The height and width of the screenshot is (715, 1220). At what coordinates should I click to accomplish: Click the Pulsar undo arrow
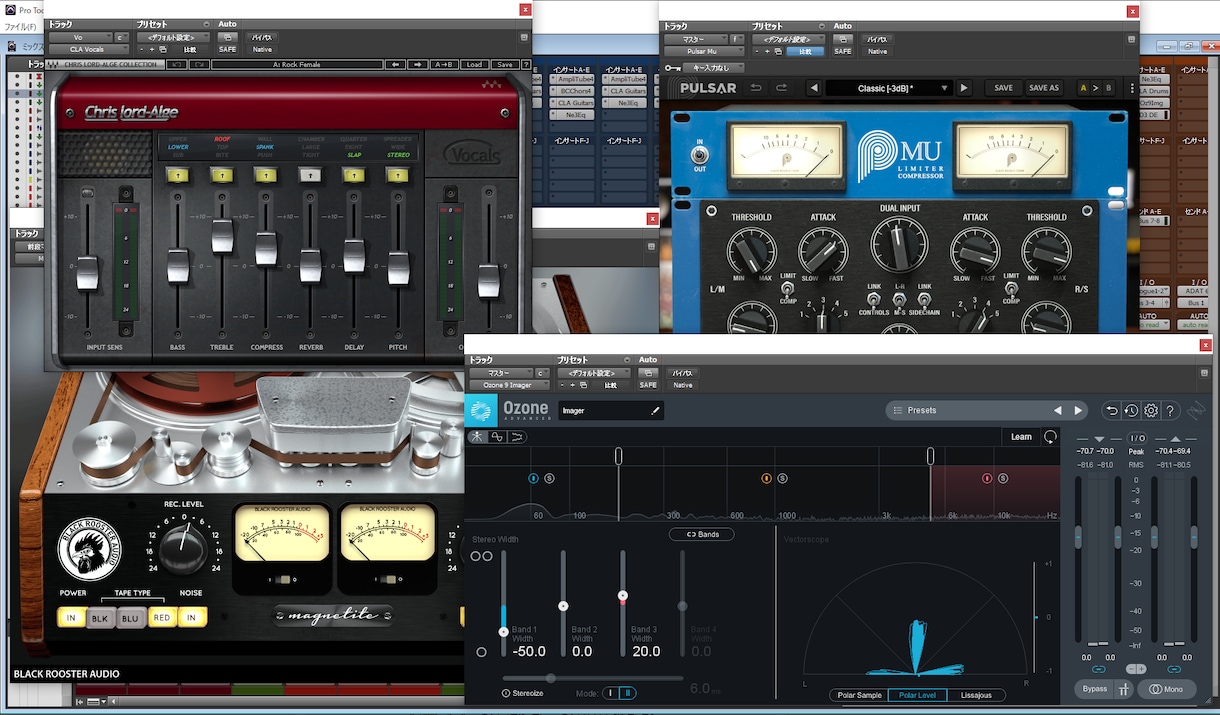(x=756, y=88)
